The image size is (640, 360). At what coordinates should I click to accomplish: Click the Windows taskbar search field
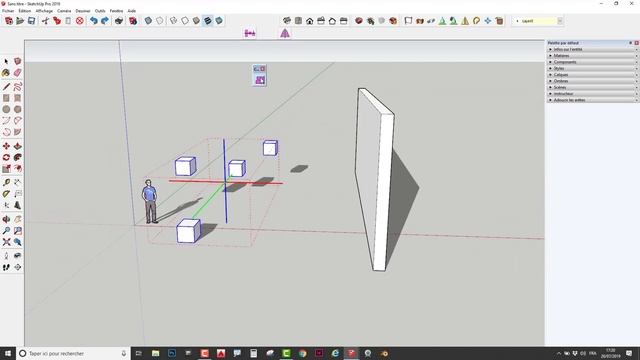coord(73,353)
